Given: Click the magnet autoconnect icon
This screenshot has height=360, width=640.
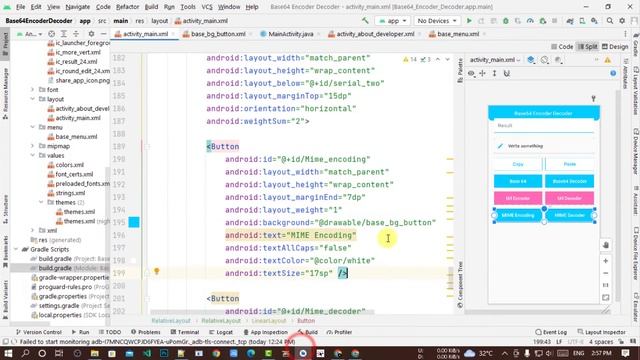Looking at the screenshot, I should tap(507, 73).
